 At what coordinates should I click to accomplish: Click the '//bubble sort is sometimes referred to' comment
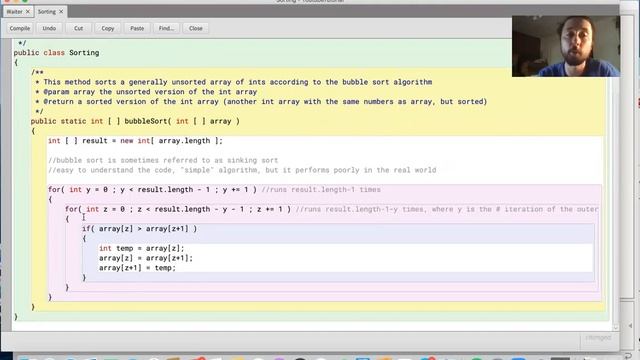point(163,160)
